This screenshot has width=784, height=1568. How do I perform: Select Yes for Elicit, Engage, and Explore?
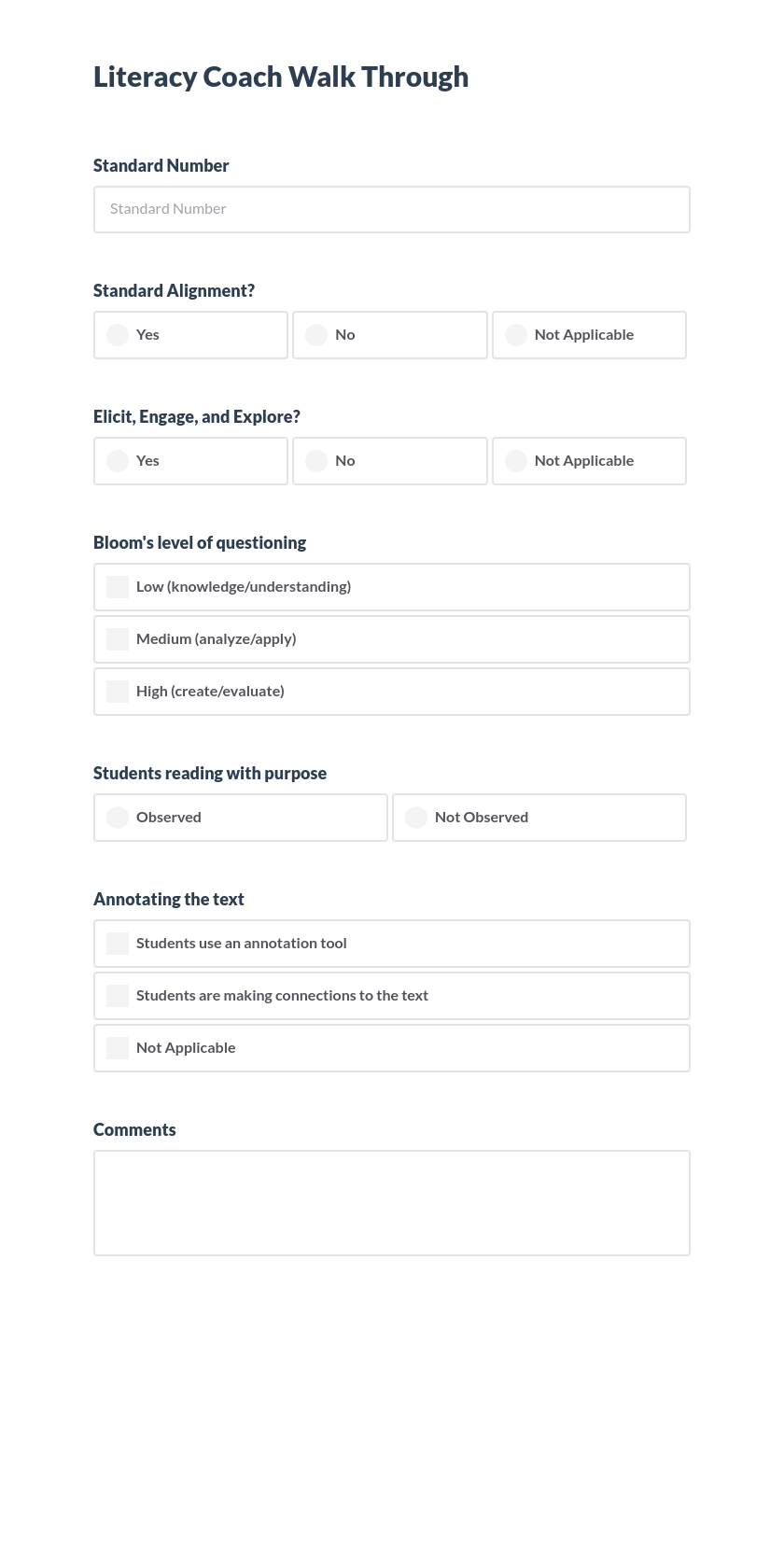point(117,461)
